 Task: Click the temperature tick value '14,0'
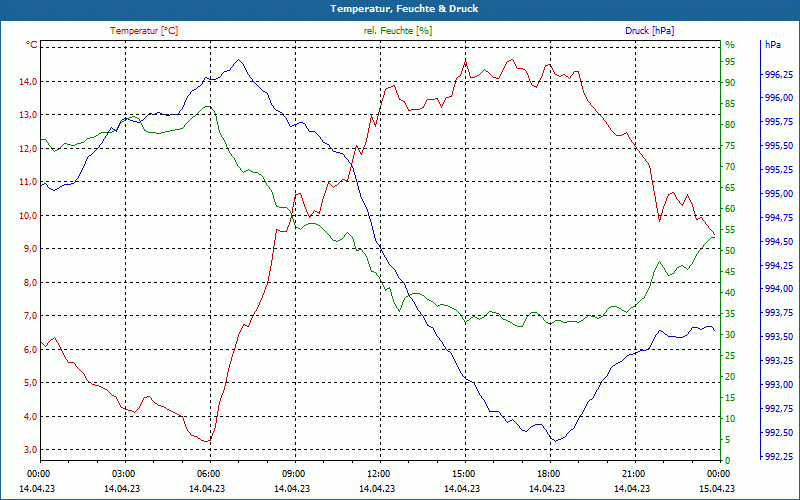pos(29,82)
